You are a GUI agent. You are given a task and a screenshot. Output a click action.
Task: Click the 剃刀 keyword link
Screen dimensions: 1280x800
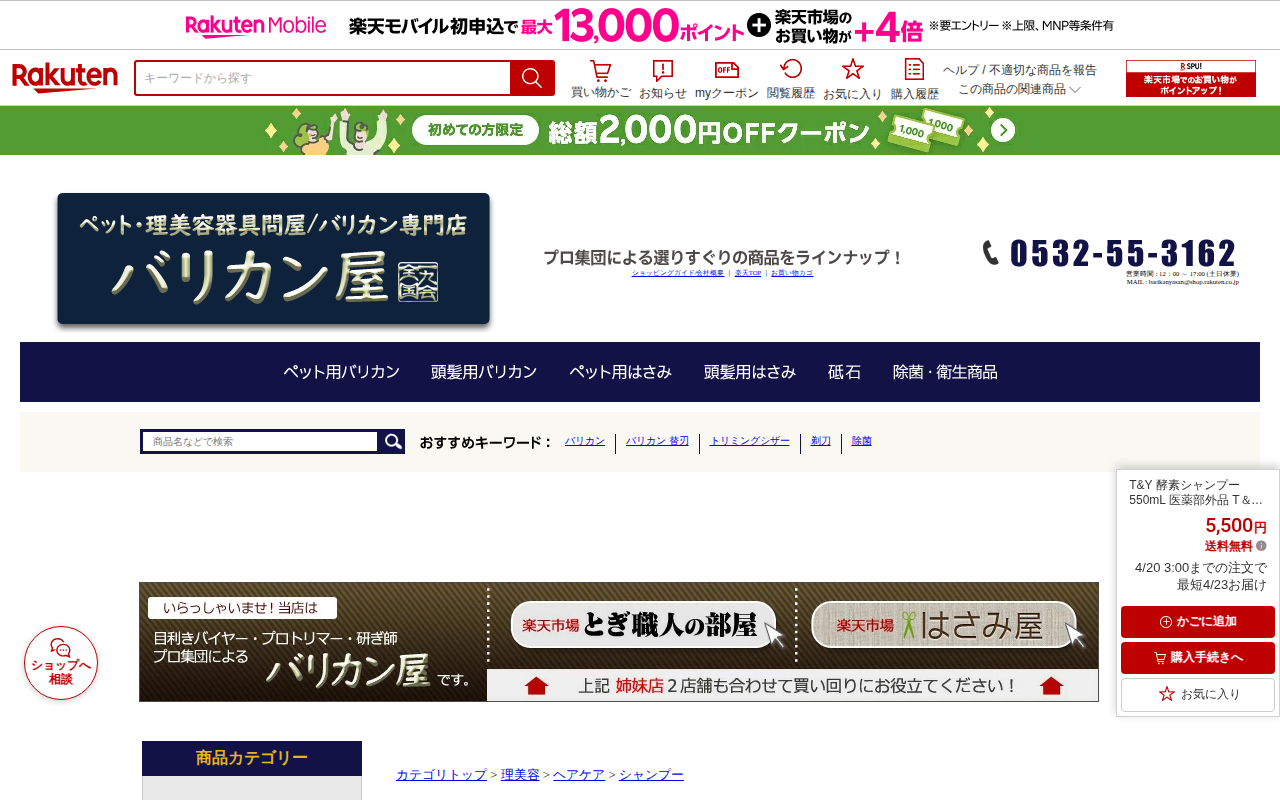click(821, 441)
